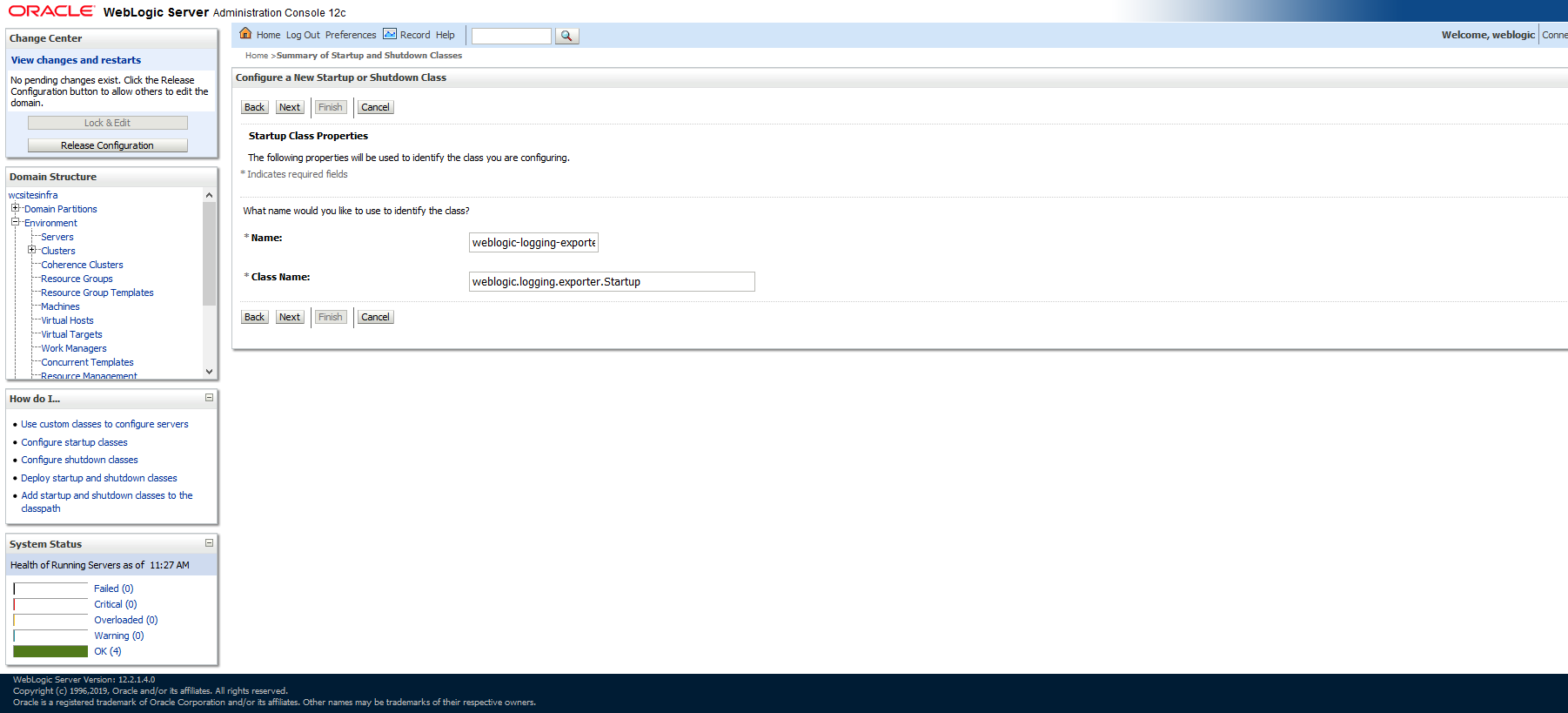This screenshot has width=1568, height=713.
Task: Click the Release Configuration button
Action: click(x=108, y=145)
